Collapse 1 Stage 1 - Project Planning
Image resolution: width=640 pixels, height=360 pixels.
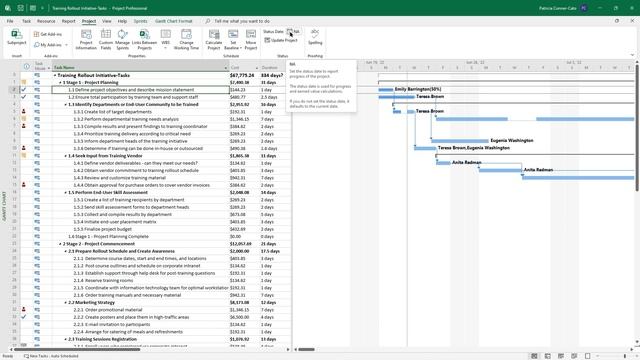60,82
